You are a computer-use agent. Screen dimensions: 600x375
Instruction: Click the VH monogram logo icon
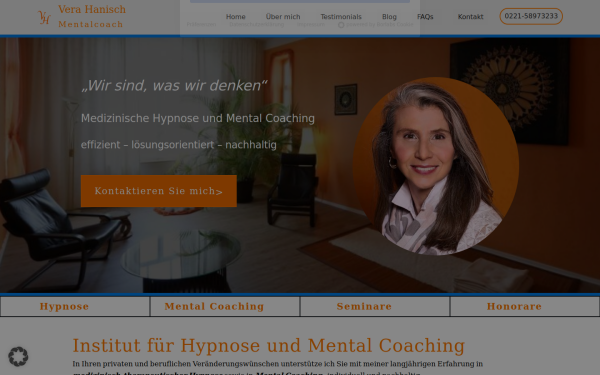pyautogui.click(x=44, y=18)
